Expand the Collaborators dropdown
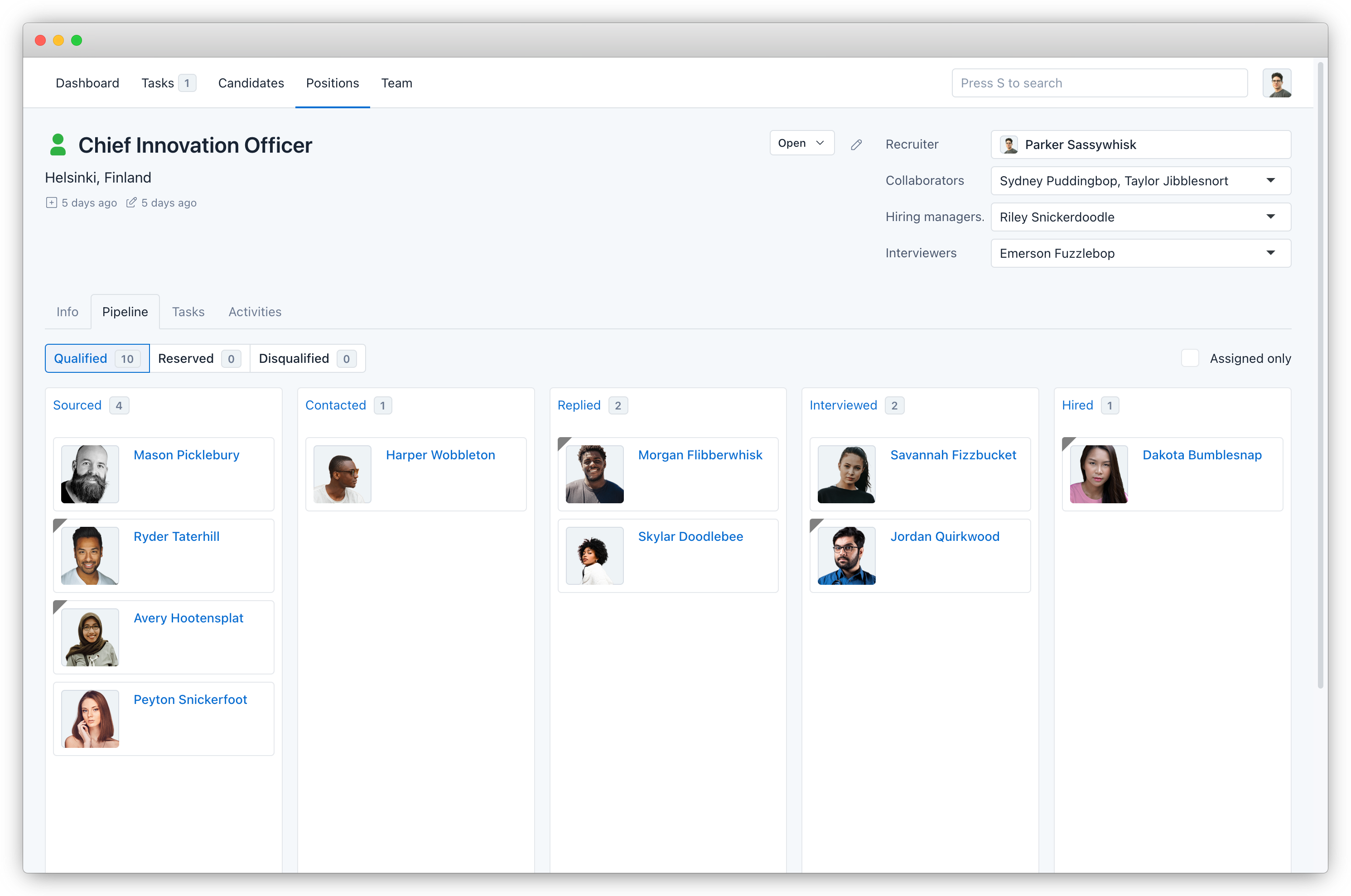The image size is (1351, 896). [x=1270, y=181]
